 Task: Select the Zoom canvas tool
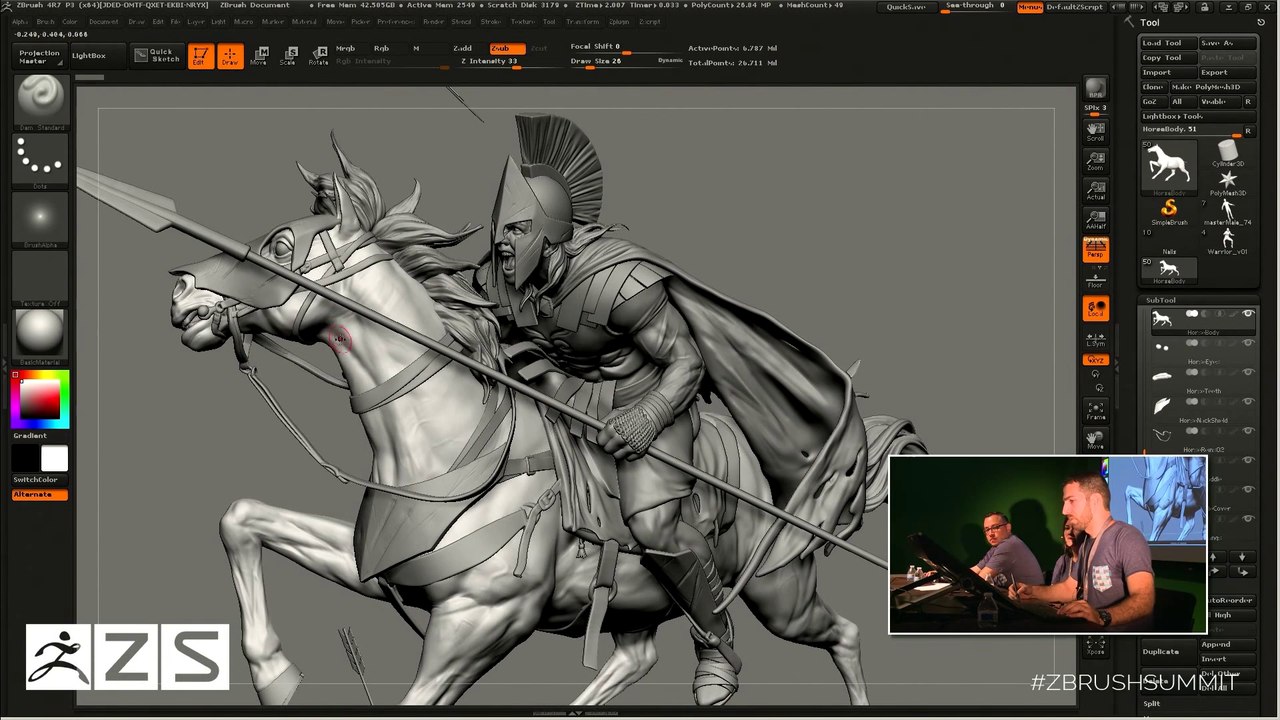1096,161
